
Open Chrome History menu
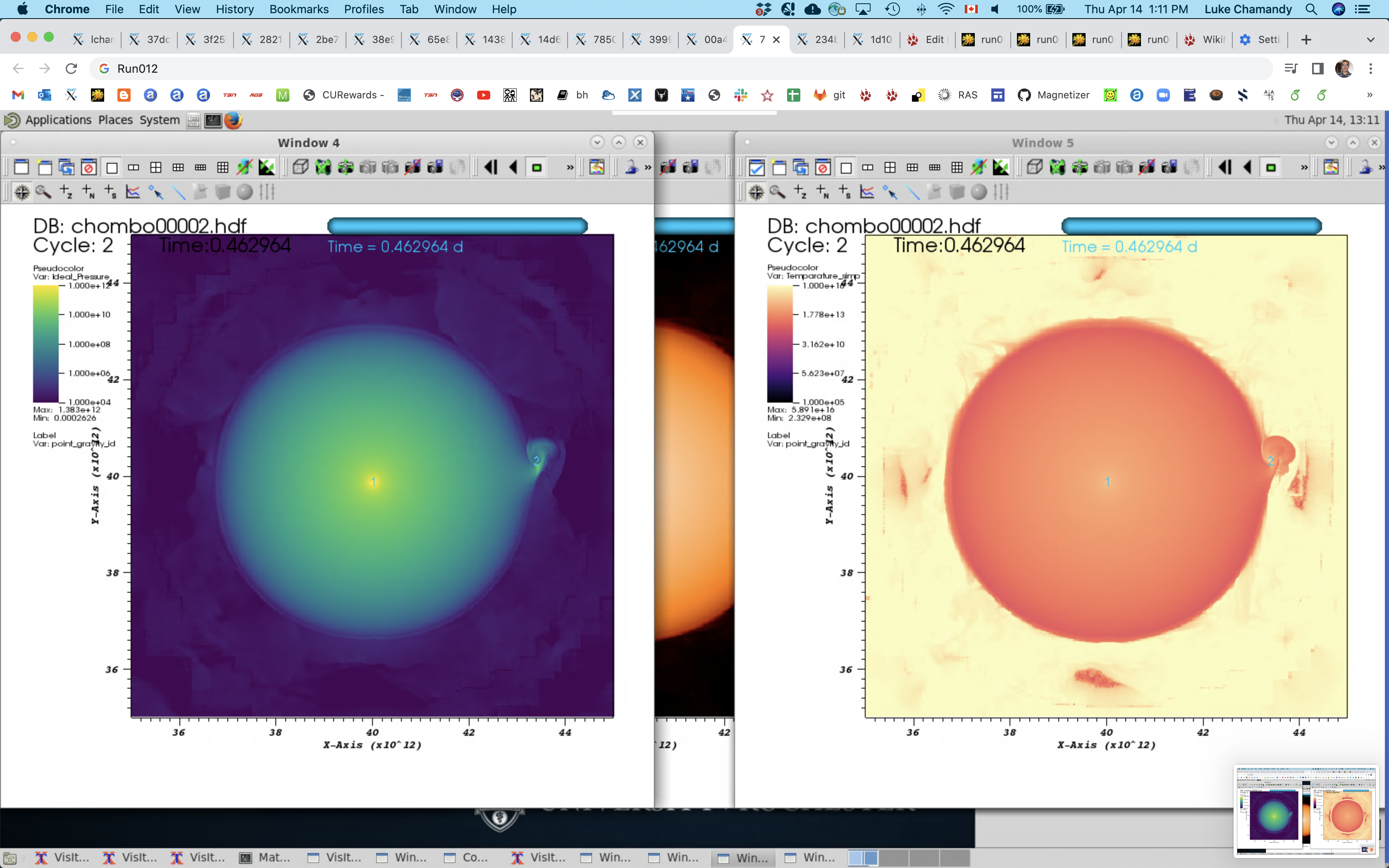coord(234,9)
